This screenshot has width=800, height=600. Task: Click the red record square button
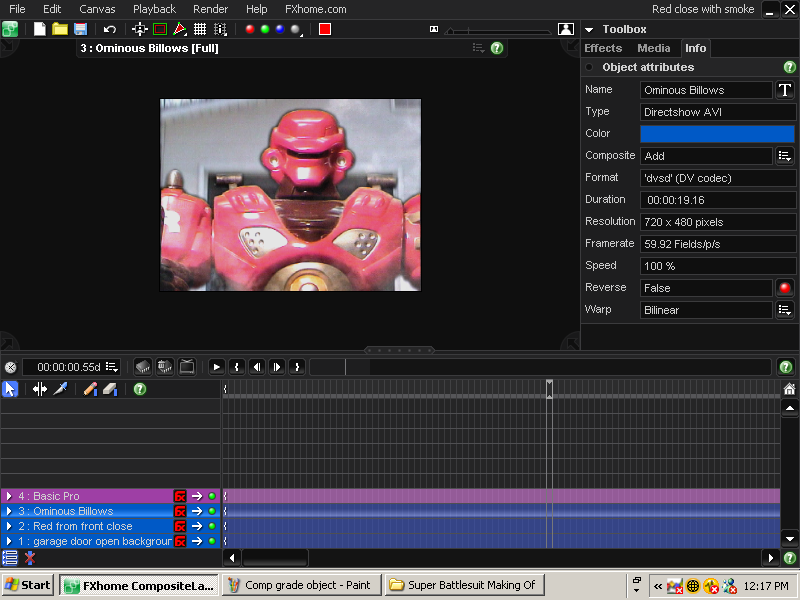(x=325, y=29)
